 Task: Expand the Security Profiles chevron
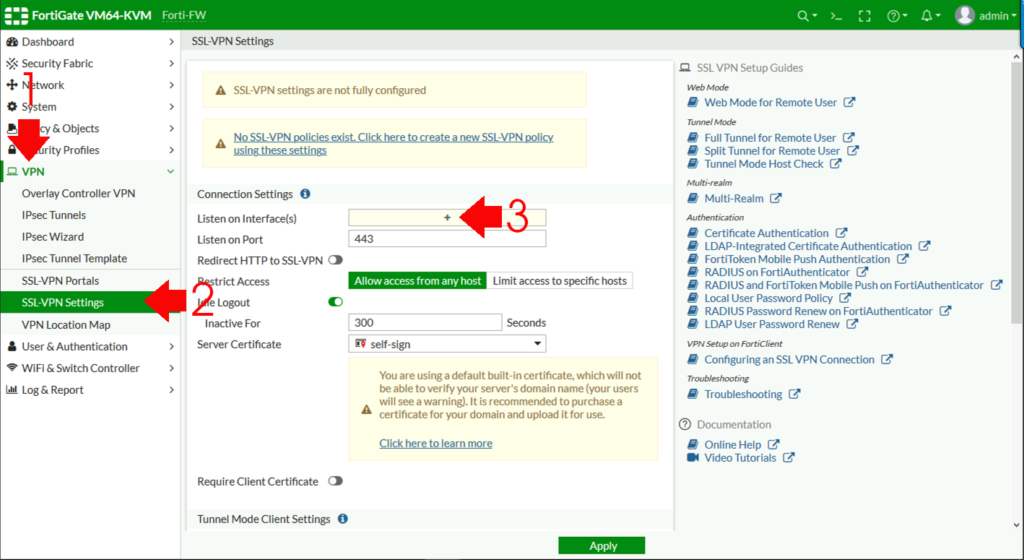click(x=171, y=149)
